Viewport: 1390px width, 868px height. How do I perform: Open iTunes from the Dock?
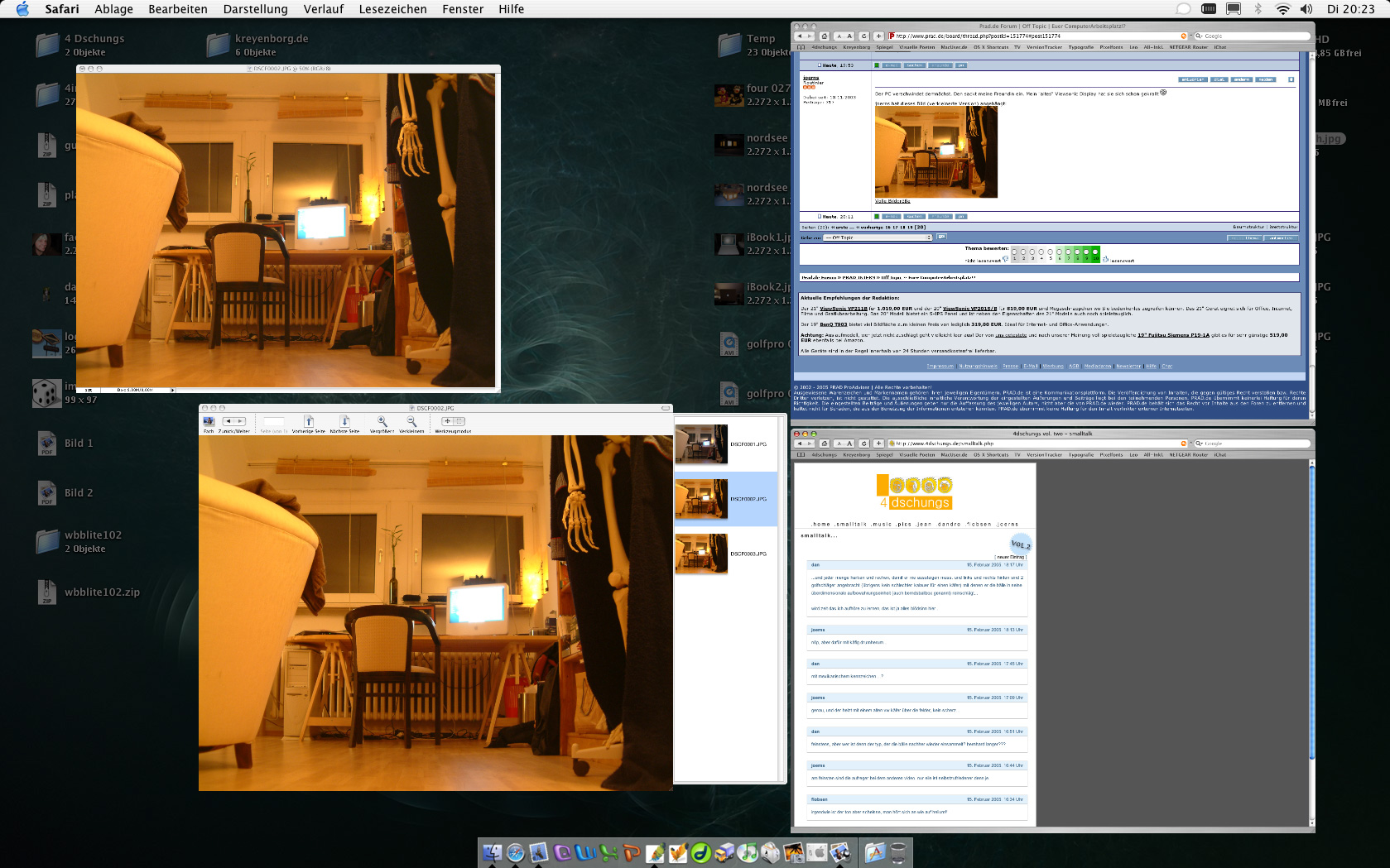747,852
